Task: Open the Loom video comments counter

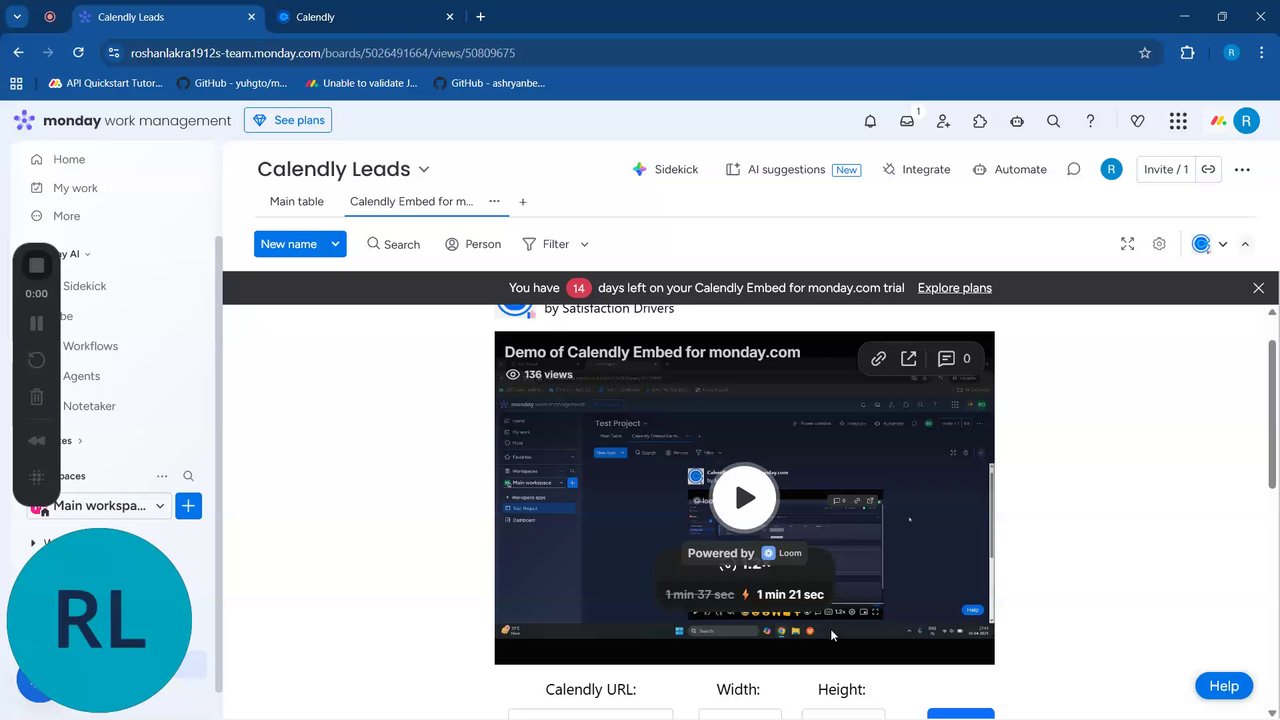Action: click(x=954, y=358)
